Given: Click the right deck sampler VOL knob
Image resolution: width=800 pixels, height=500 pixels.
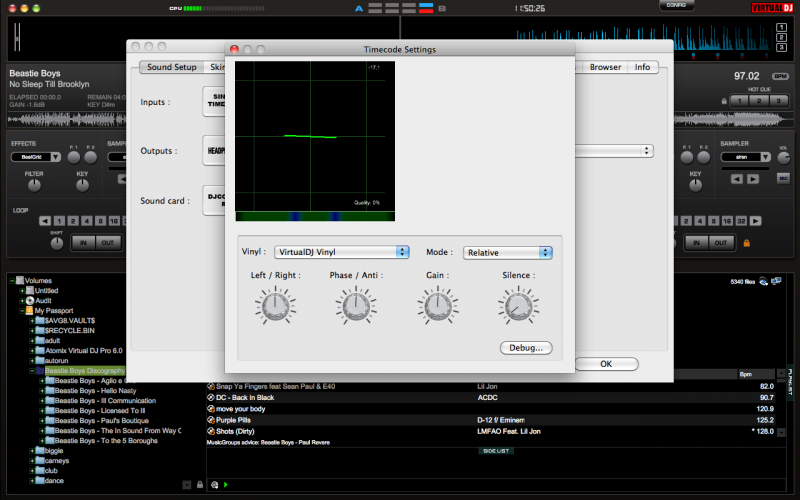Looking at the screenshot, I should point(784,158).
